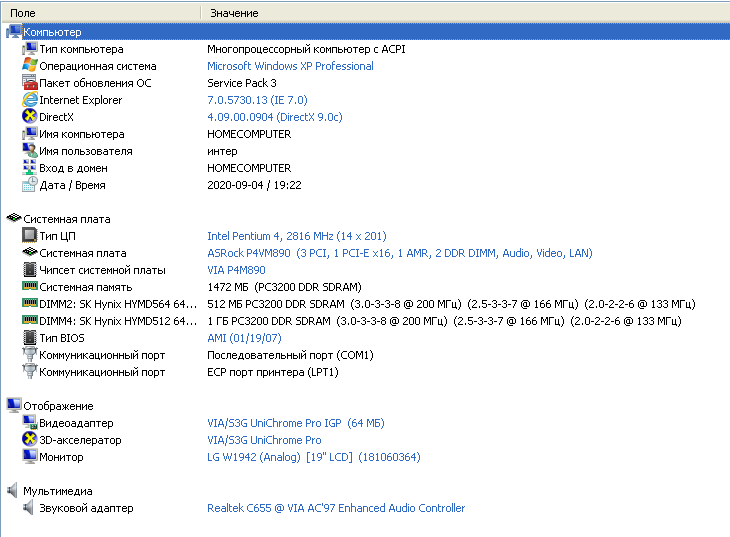
Task: Click the Пакет обновления ОС icon
Action: (x=30, y=83)
